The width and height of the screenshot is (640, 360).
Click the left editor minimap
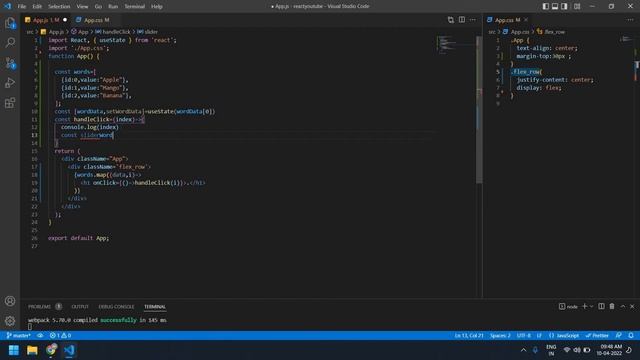(456, 44)
